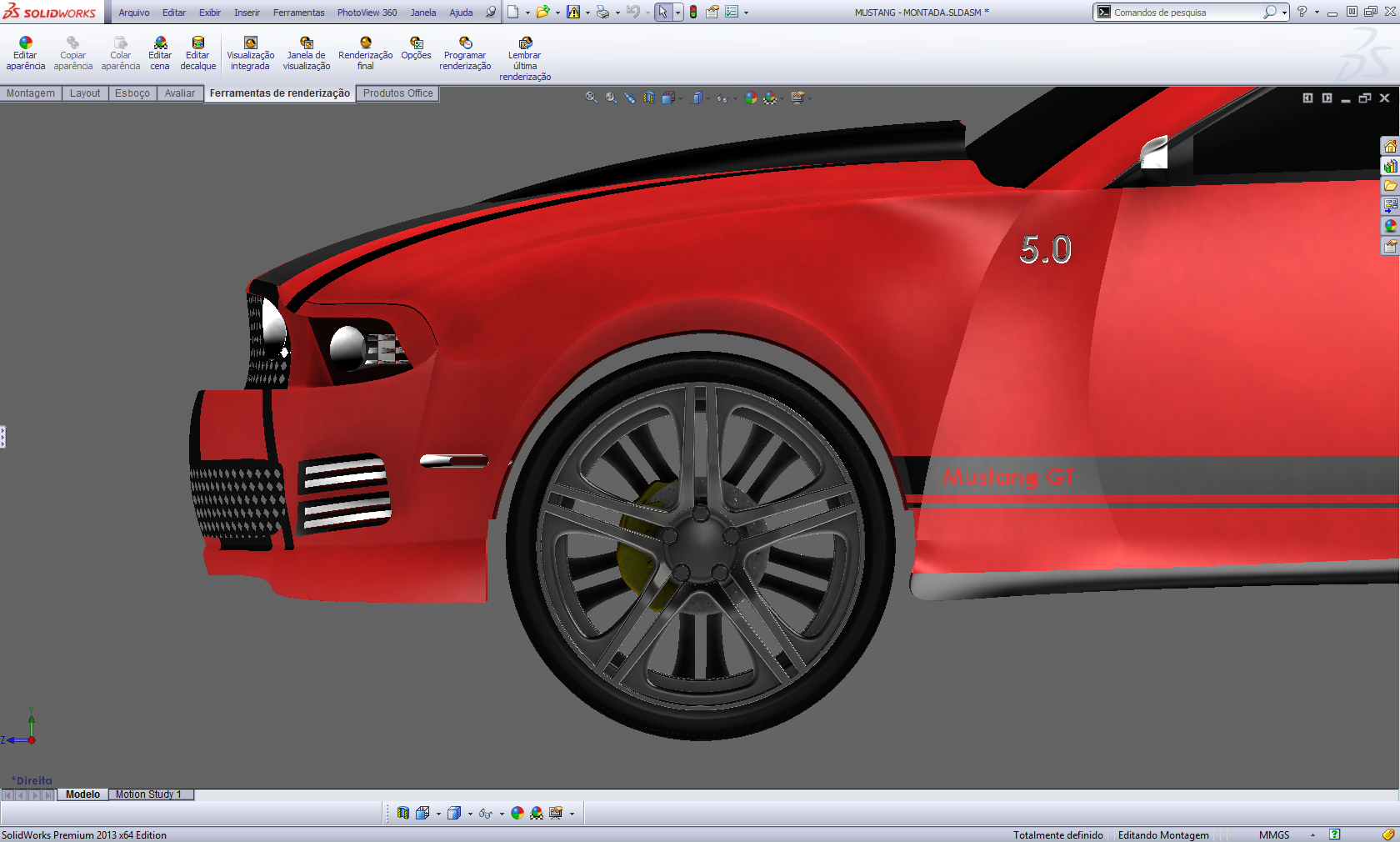Launch Renderização final
This screenshot has width=1400, height=842.
[x=366, y=53]
